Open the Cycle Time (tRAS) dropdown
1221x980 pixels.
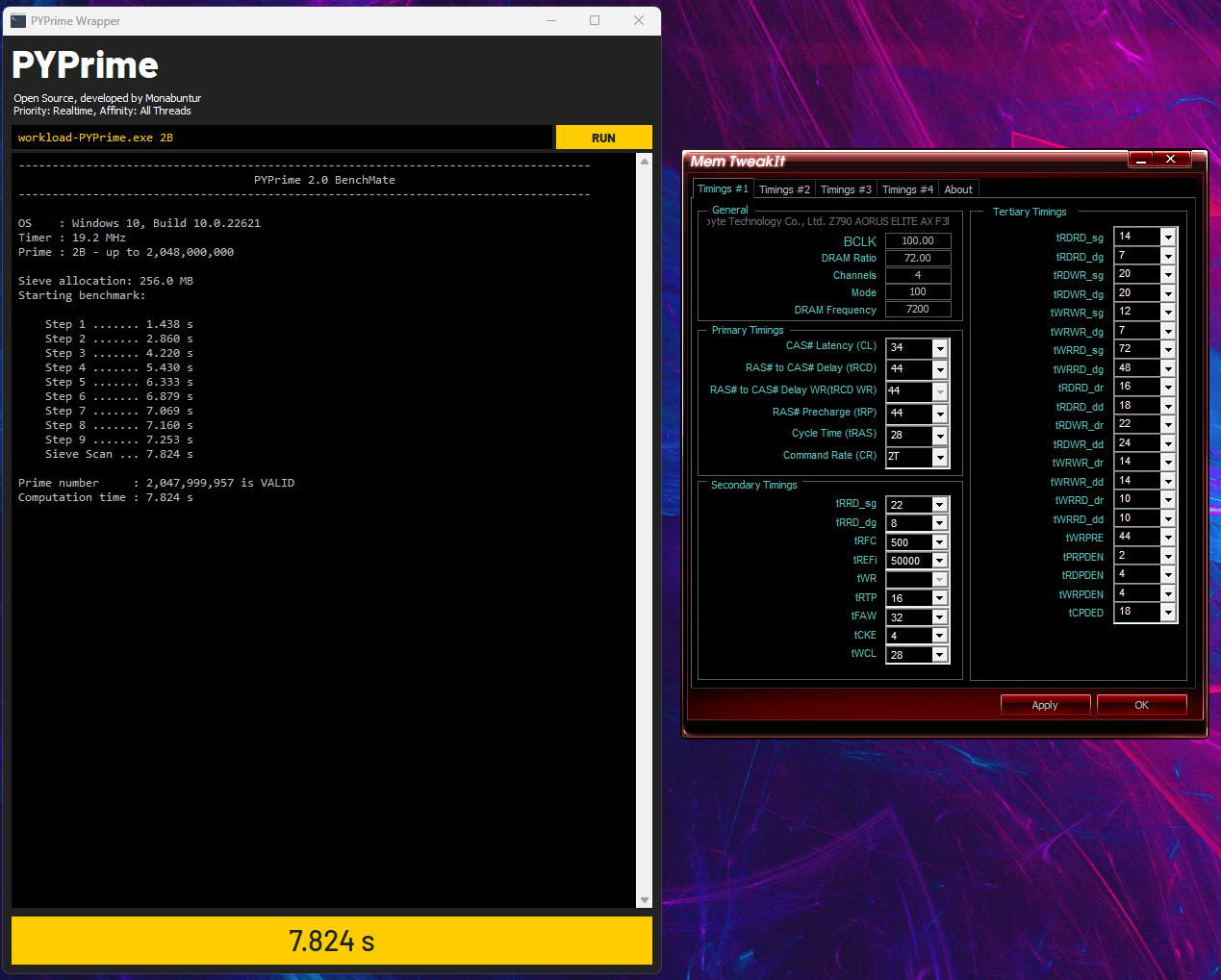point(940,436)
